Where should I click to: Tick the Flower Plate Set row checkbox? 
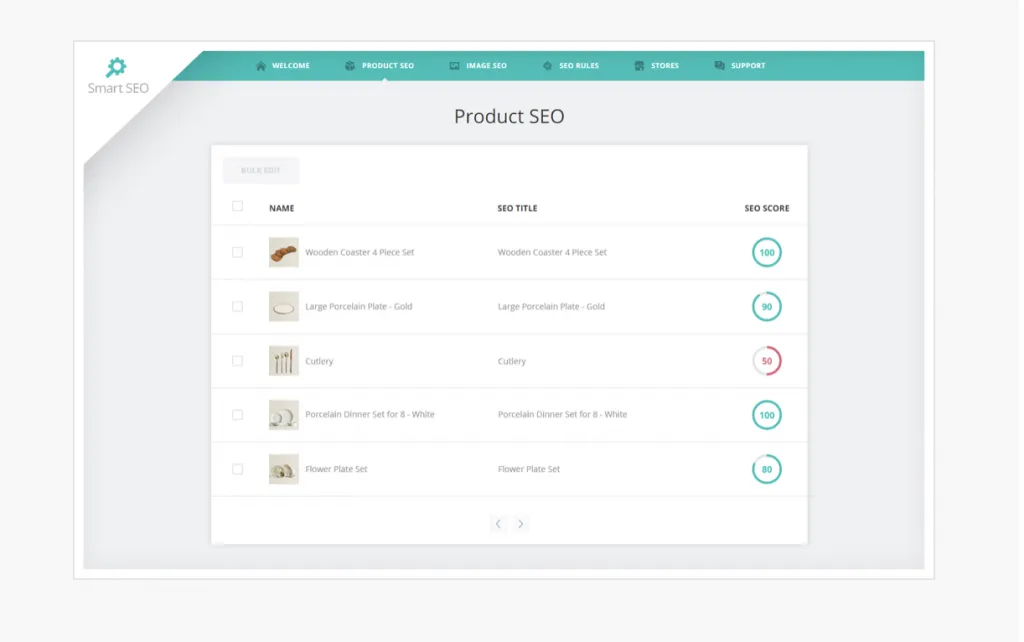pyautogui.click(x=237, y=469)
